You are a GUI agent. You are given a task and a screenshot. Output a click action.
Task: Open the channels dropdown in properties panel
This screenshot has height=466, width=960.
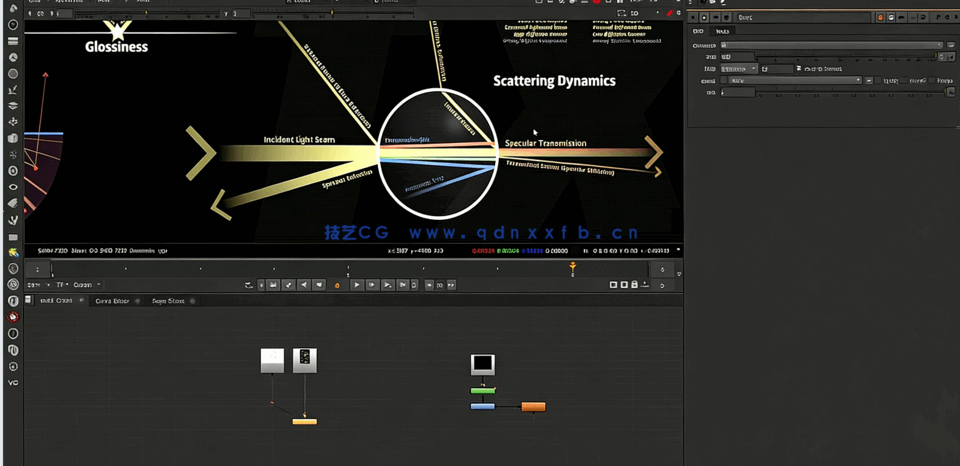coord(832,45)
